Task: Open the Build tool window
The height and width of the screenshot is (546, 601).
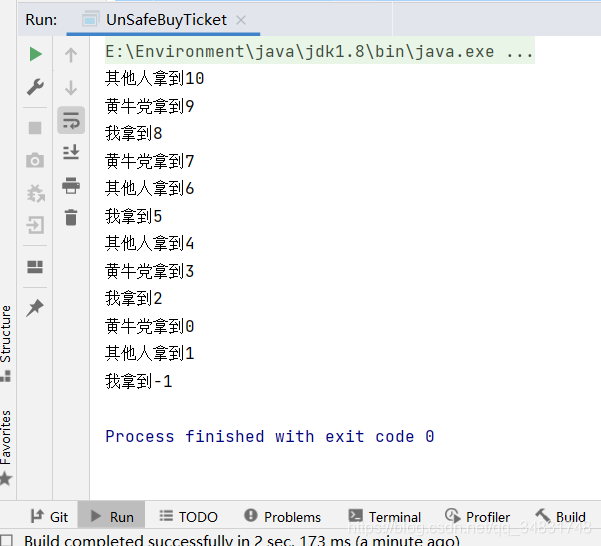Action: (561, 517)
